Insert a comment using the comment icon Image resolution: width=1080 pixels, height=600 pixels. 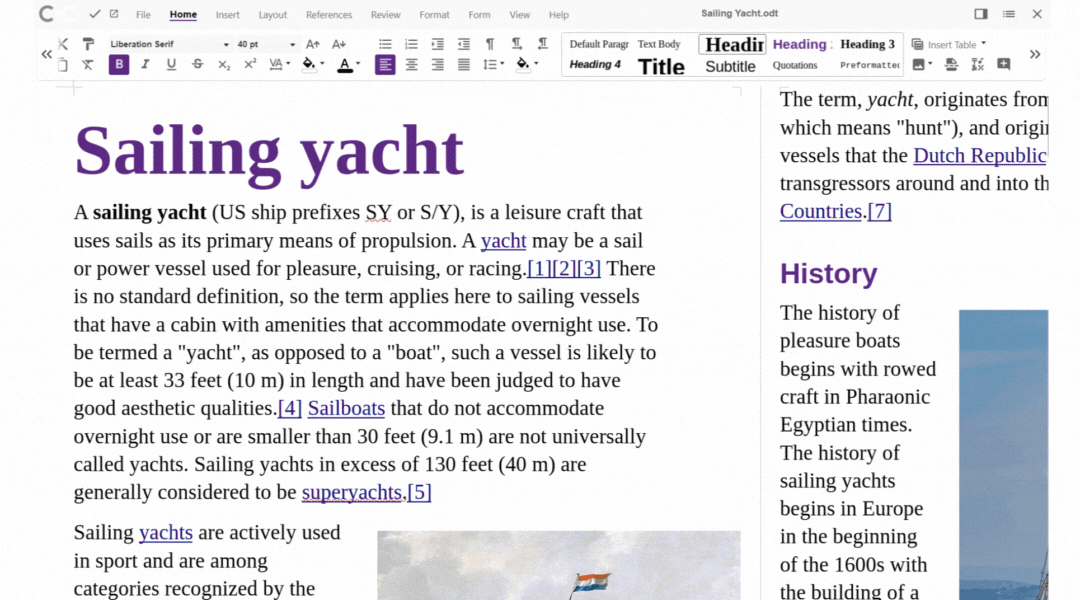click(1003, 64)
